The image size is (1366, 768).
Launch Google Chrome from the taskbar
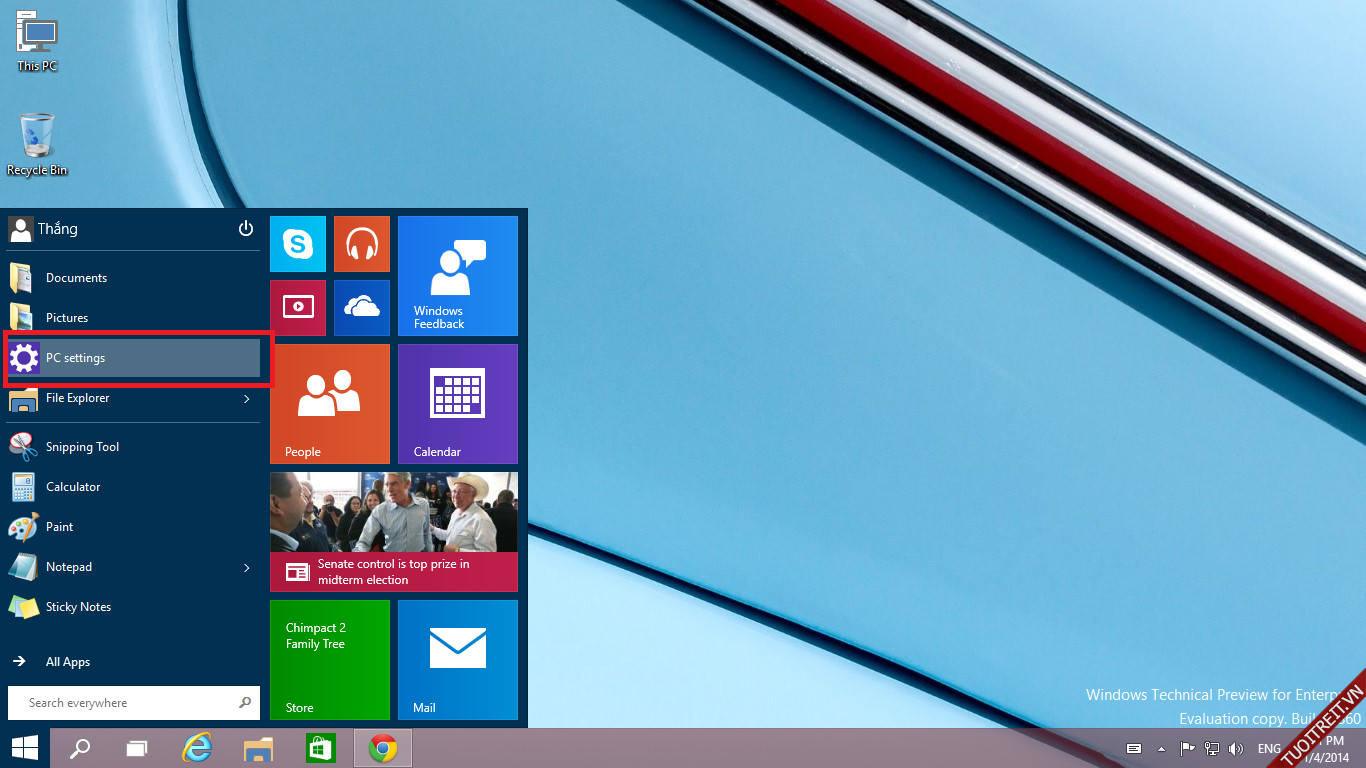pos(382,748)
